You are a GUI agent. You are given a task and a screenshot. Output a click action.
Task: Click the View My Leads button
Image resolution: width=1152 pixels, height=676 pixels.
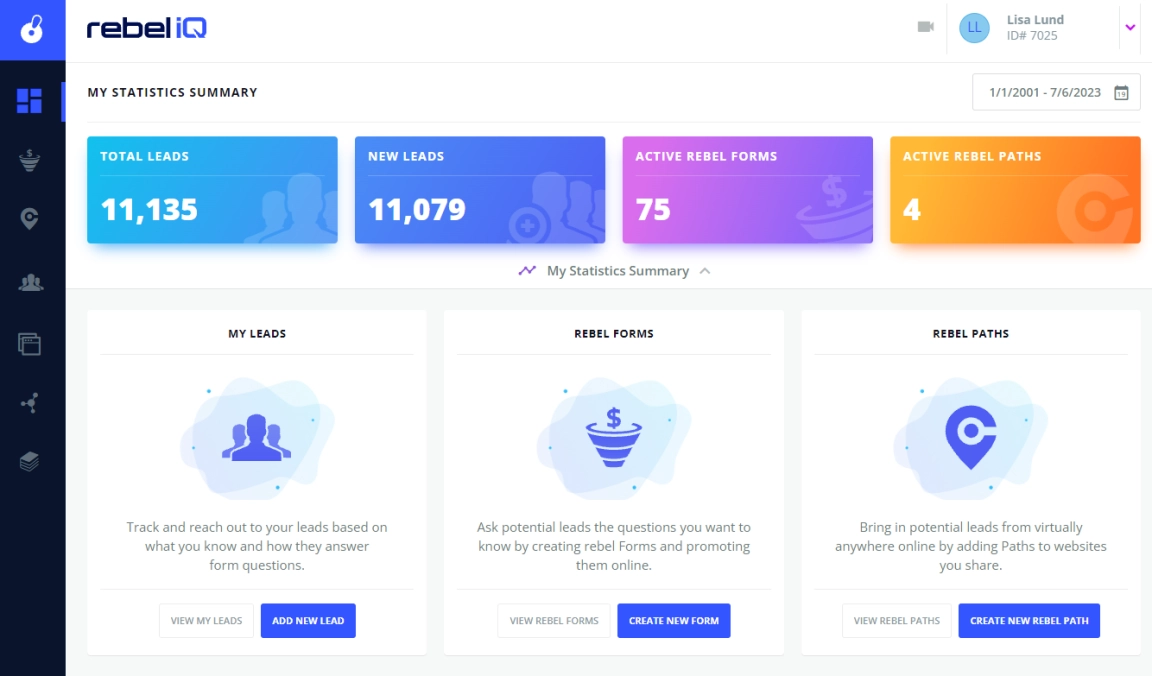point(206,621)
